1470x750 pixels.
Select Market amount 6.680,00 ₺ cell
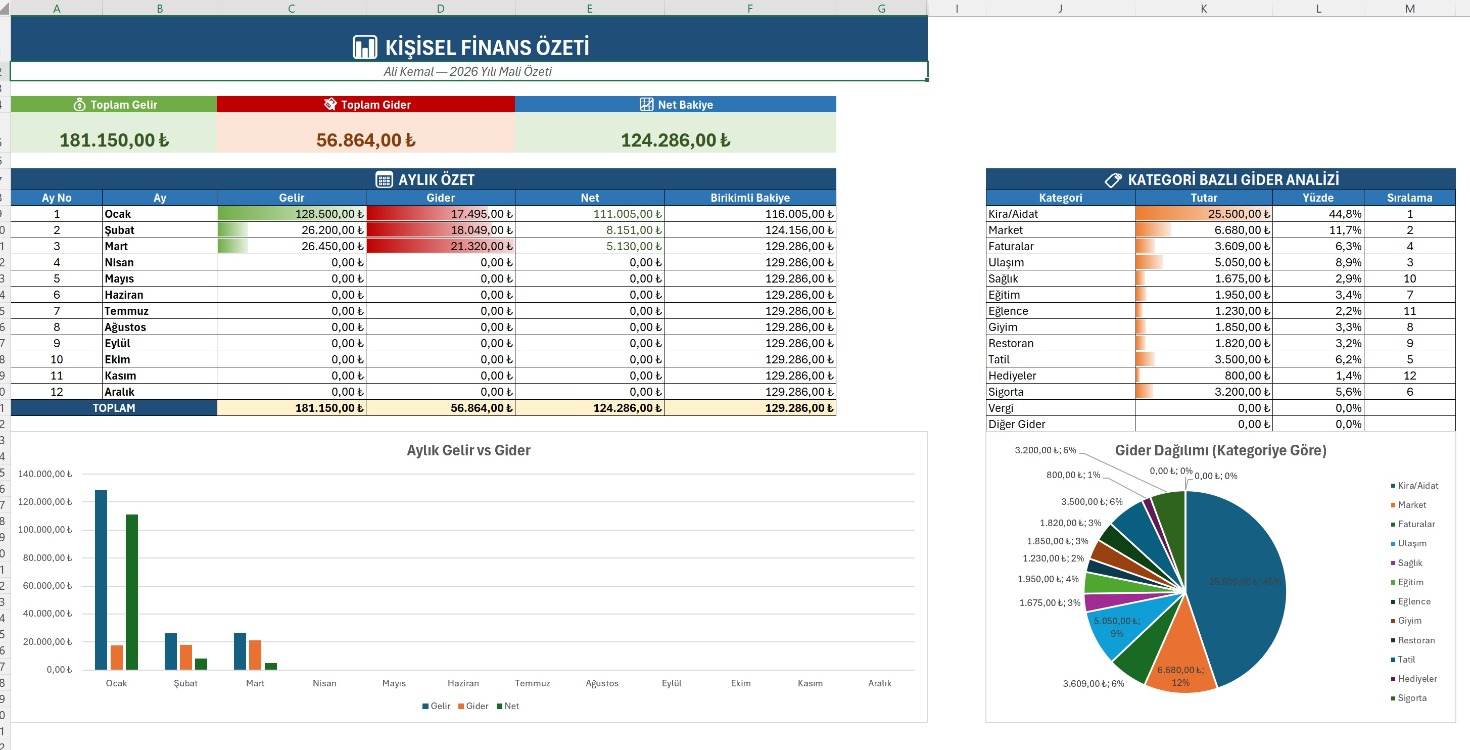[x=1204, y=230]
